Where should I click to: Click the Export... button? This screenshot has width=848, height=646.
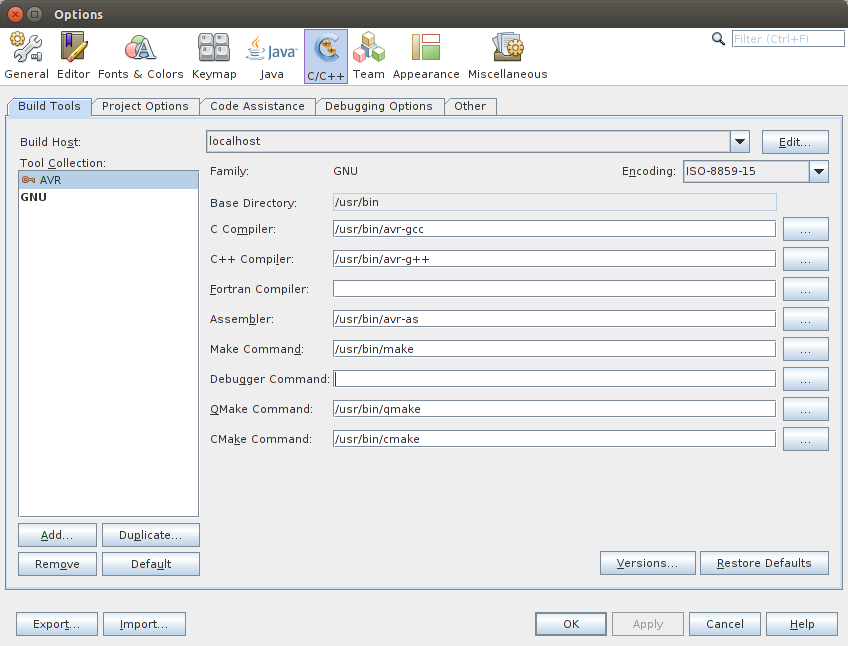[57, 624]
